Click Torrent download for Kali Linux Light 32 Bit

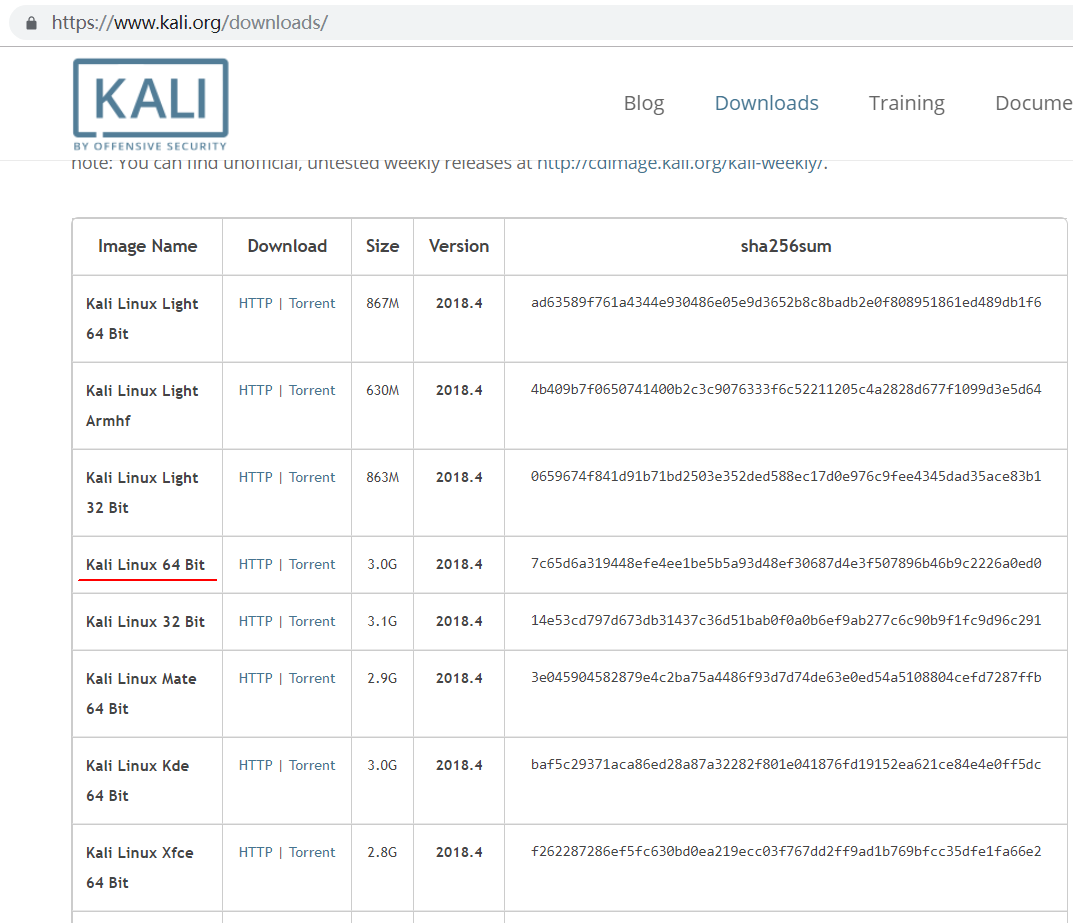click(x=312, y=477)
